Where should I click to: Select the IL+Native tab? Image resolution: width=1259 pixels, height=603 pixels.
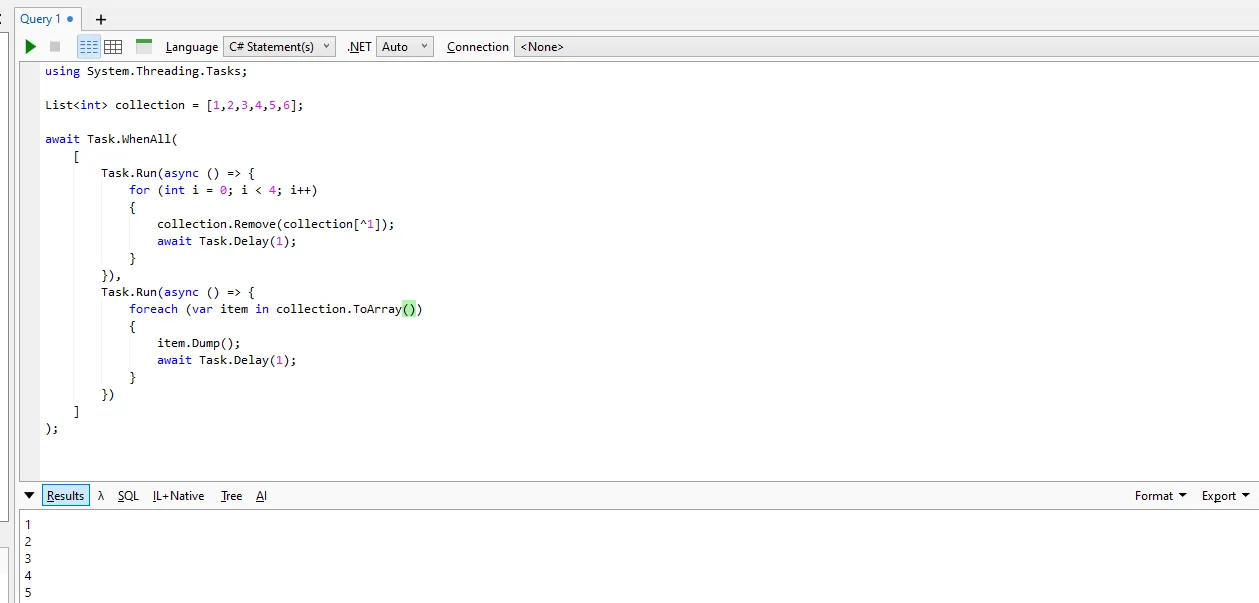[178, 495]
